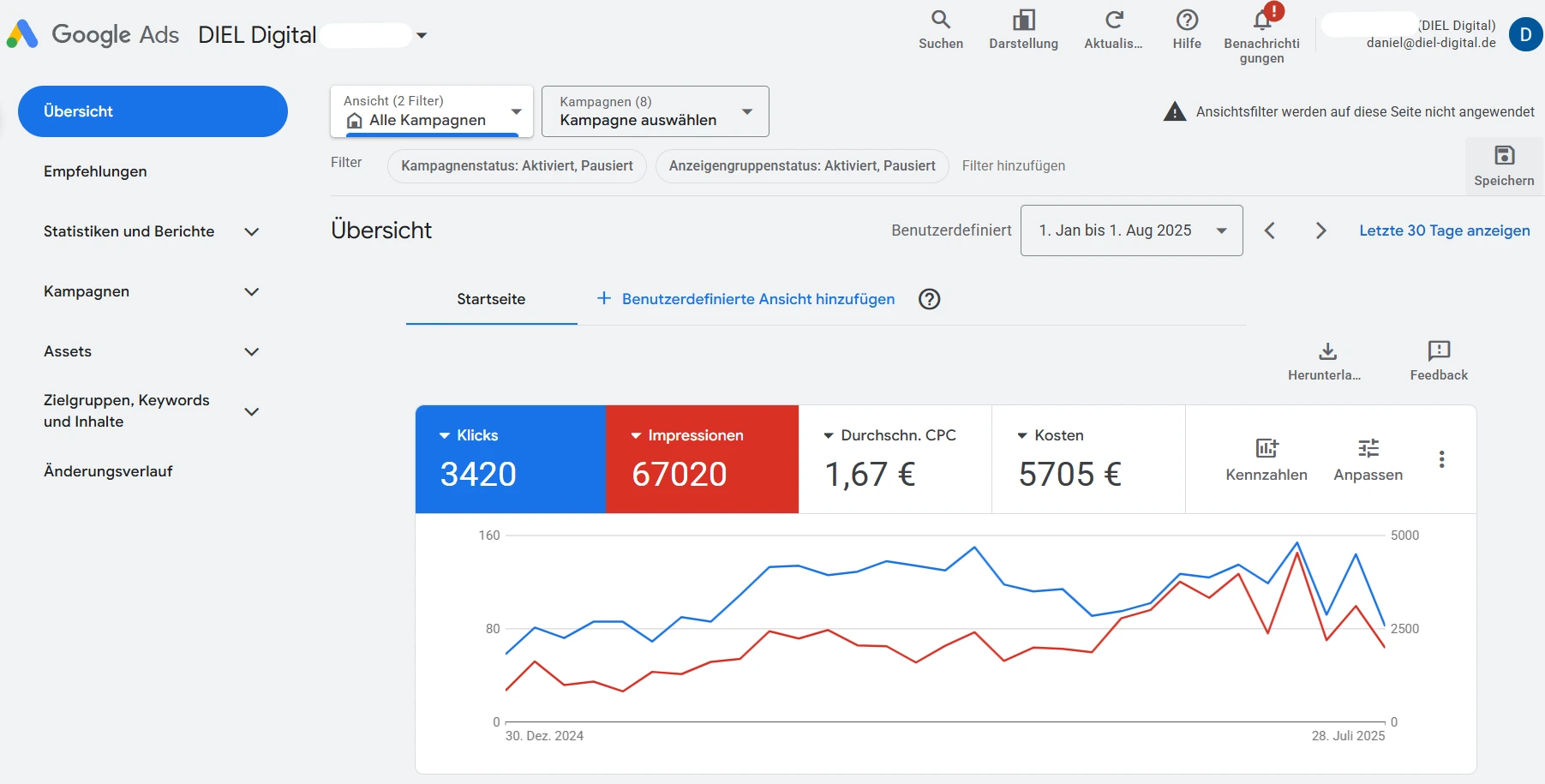This screenshot has width=1545, height=784.
Task: Click the Kampagnenstatus filter chip
Action: (518, 165)
